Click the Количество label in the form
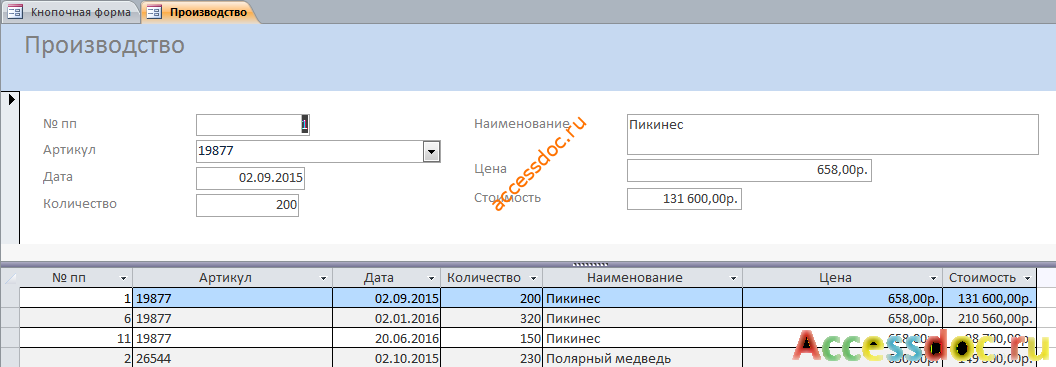1056x367 pixels. pos(79,203)
